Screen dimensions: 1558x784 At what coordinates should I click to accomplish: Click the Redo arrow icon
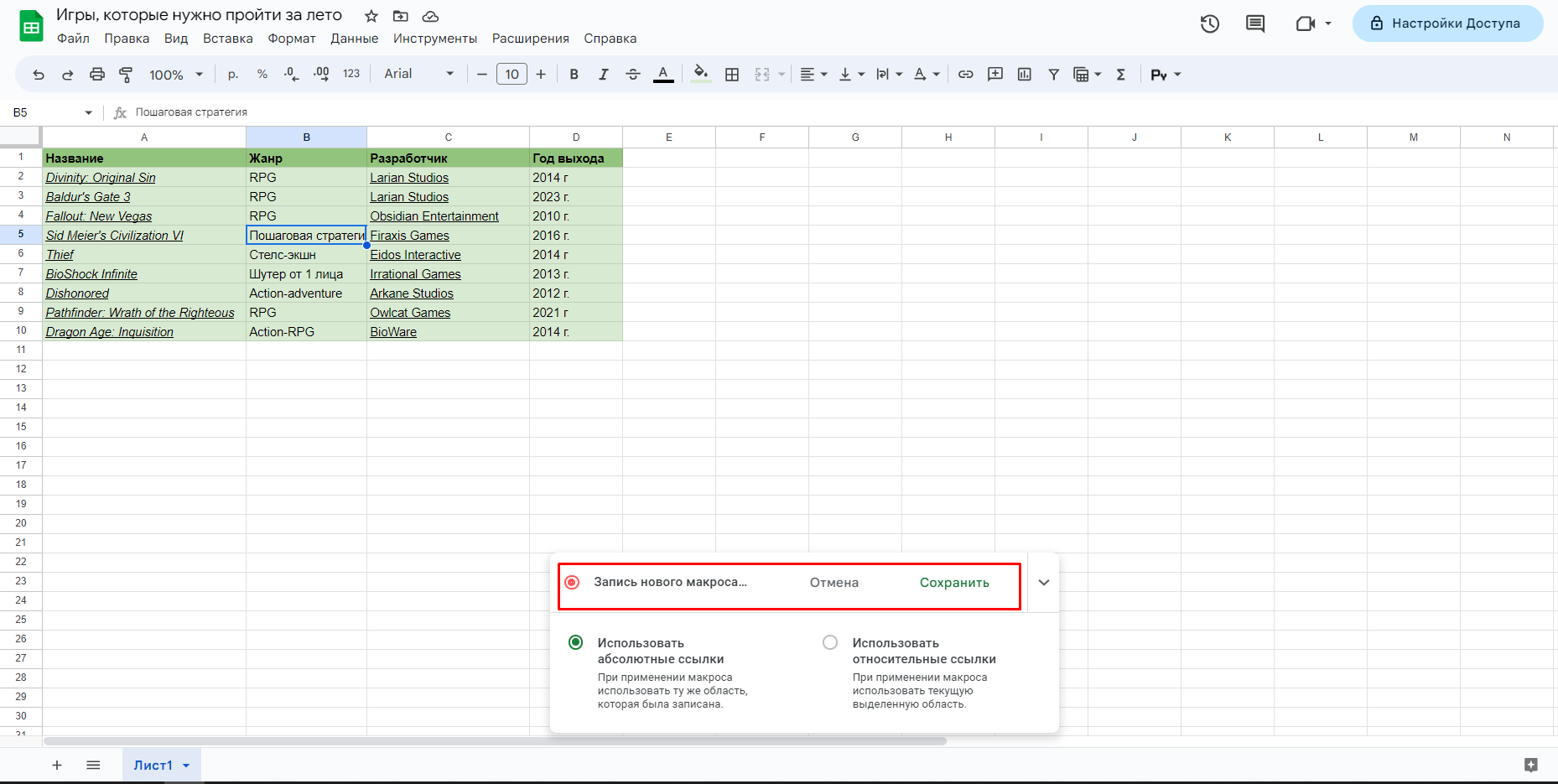(x=68, y=75)
